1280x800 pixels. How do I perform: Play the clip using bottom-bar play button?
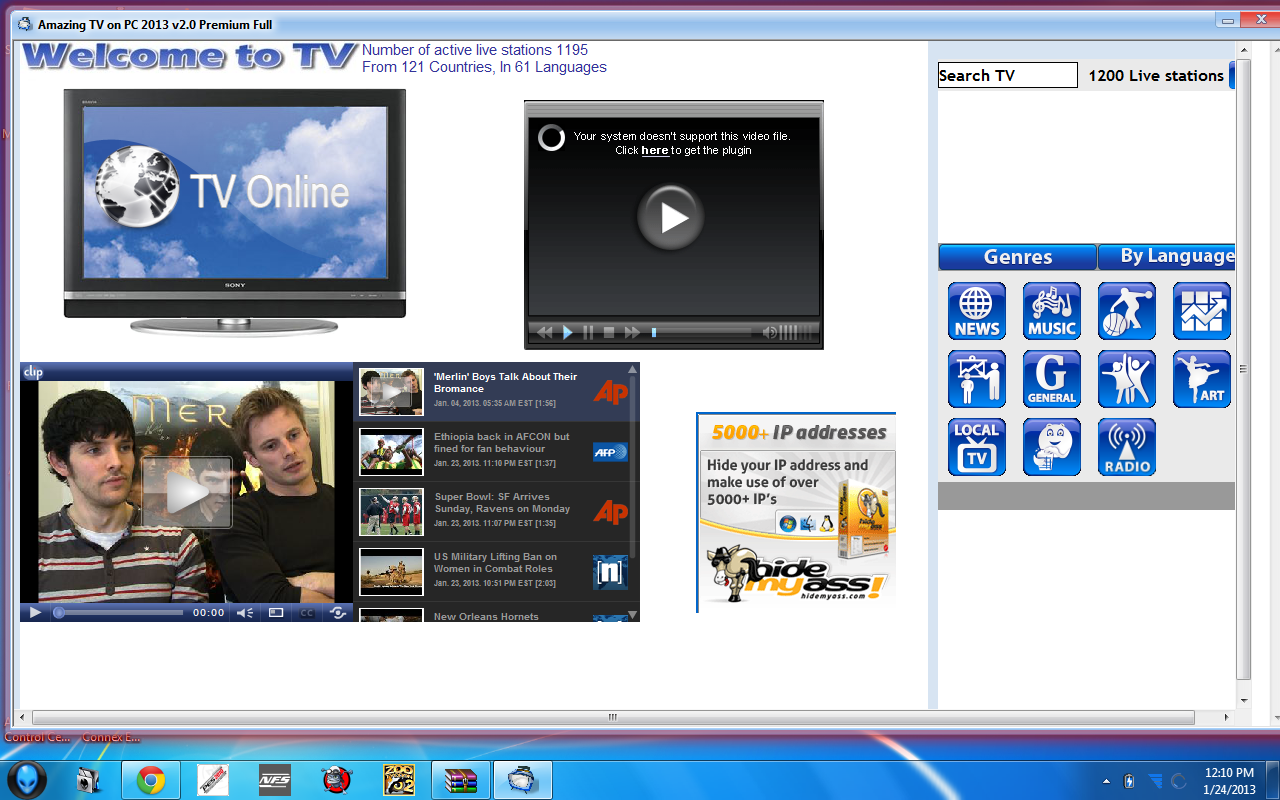coord(35,612)
